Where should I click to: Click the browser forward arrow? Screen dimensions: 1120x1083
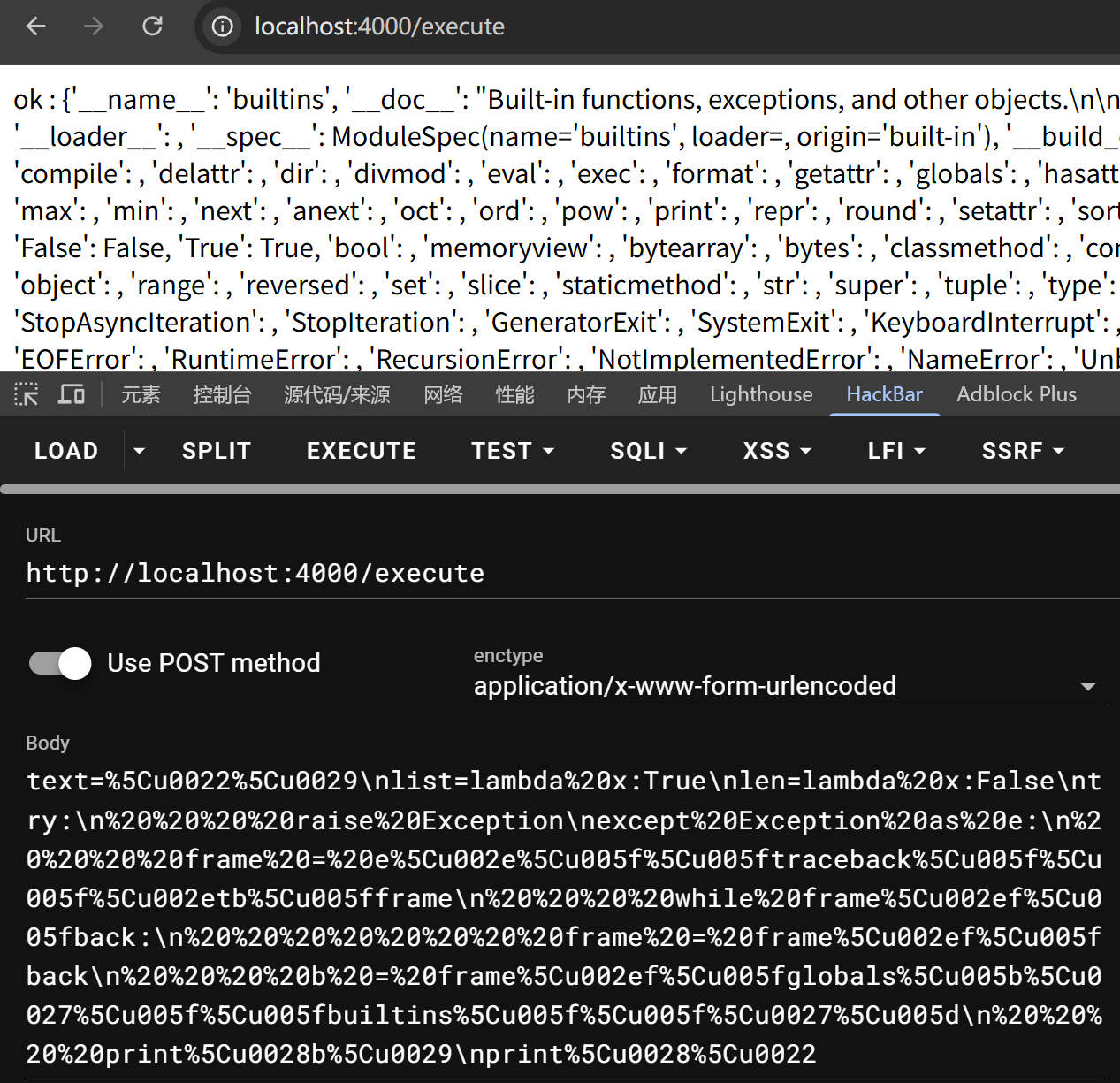pos(94,27)
